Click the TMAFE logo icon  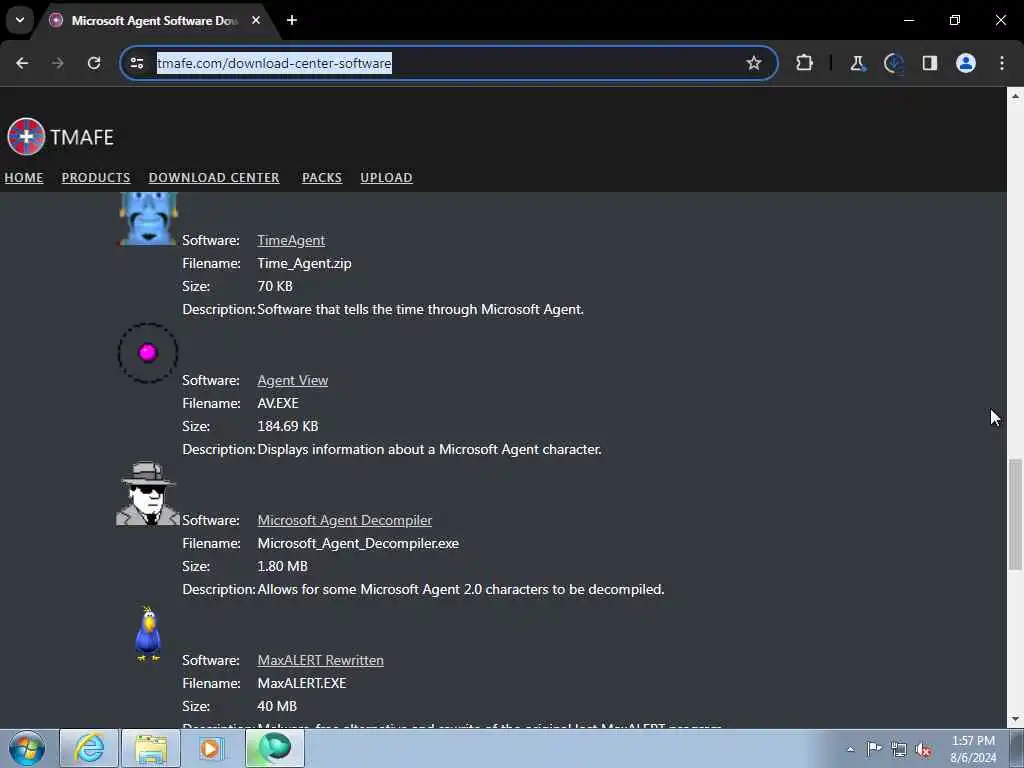point(26,136)
